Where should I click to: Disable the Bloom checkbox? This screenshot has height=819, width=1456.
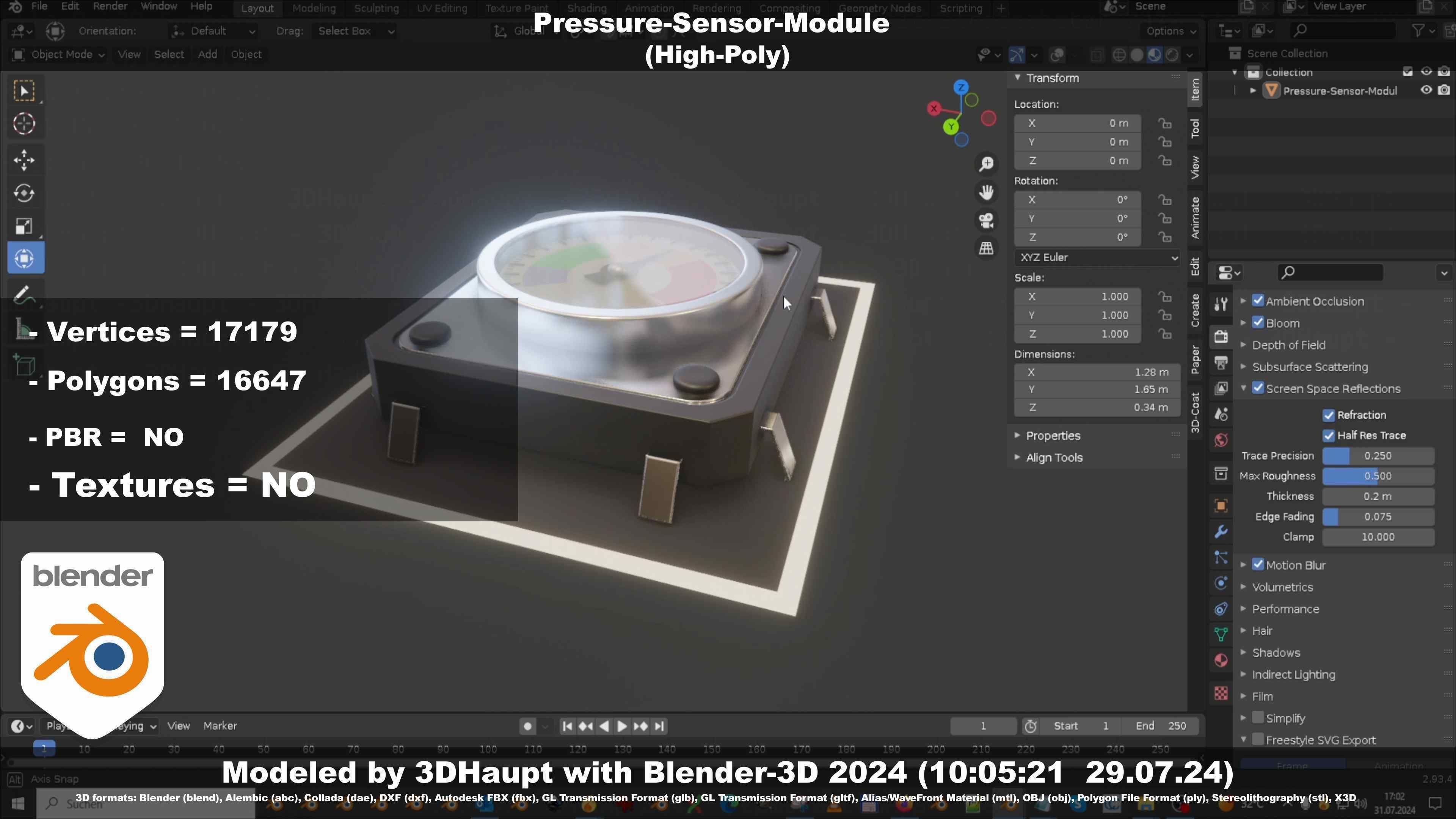tap(1258, 323)
